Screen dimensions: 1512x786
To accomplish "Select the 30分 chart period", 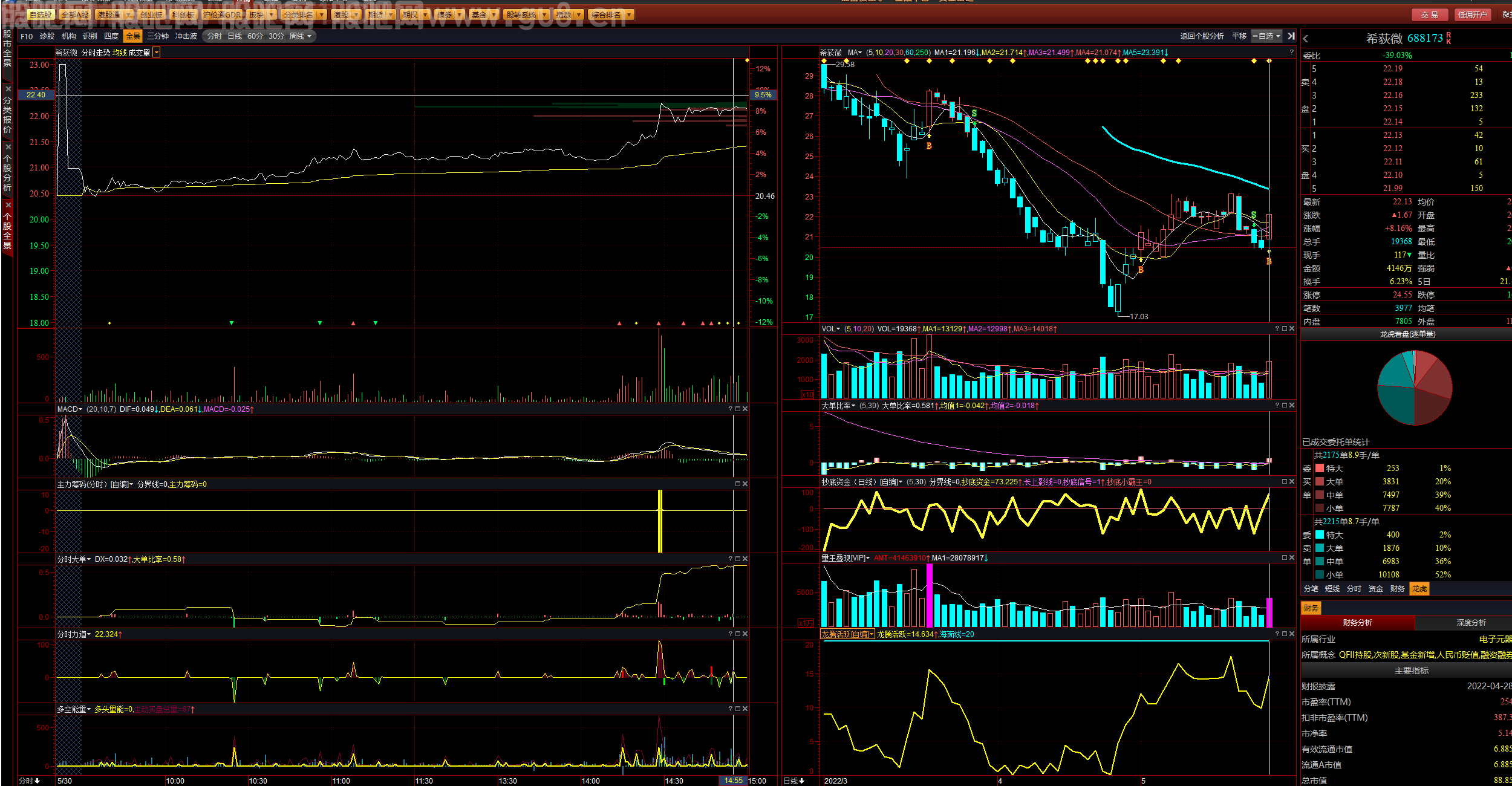I will coord(276,36).
